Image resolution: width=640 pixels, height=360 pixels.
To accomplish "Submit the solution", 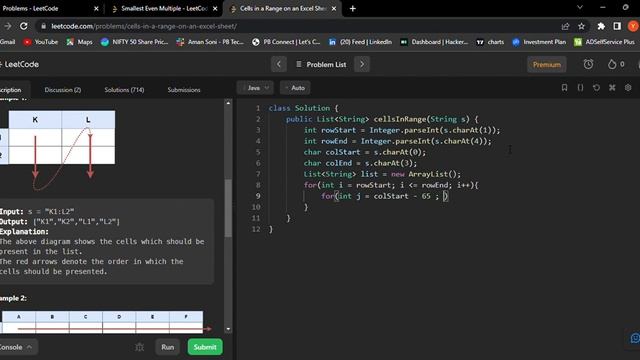I will [205, 347].
